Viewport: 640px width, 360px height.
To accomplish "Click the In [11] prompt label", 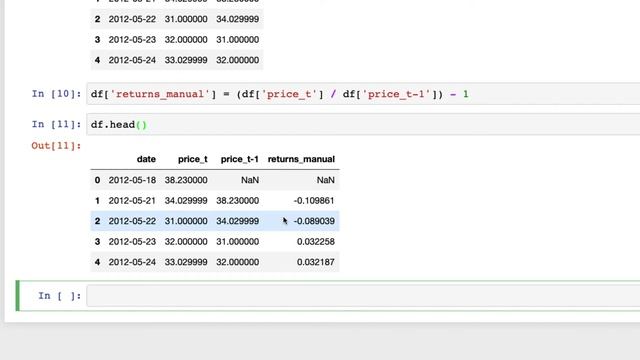I will (x=56, y=124).
